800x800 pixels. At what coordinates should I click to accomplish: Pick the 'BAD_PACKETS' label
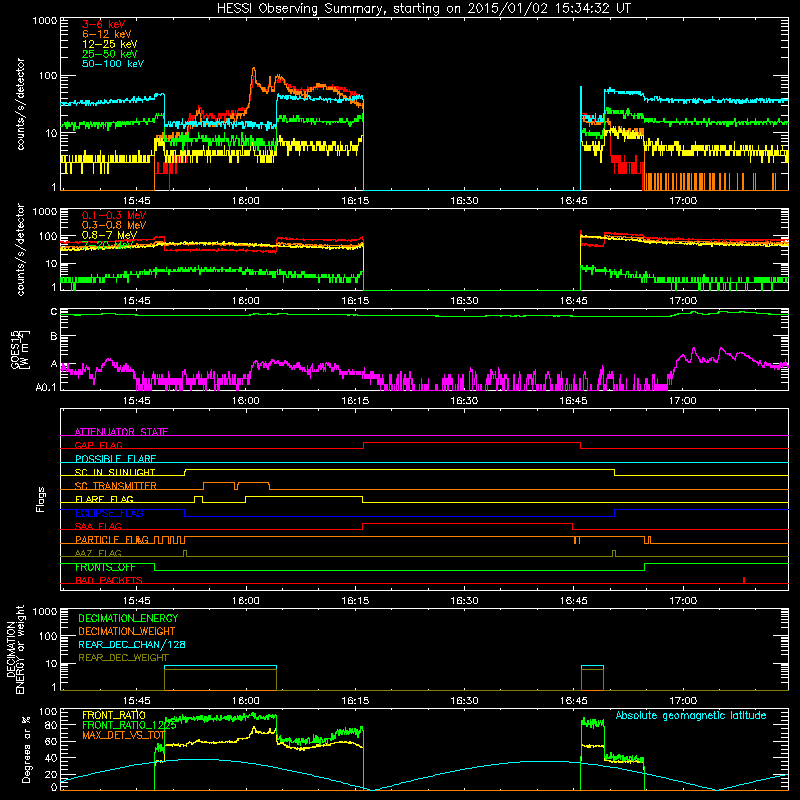point(109,580)
